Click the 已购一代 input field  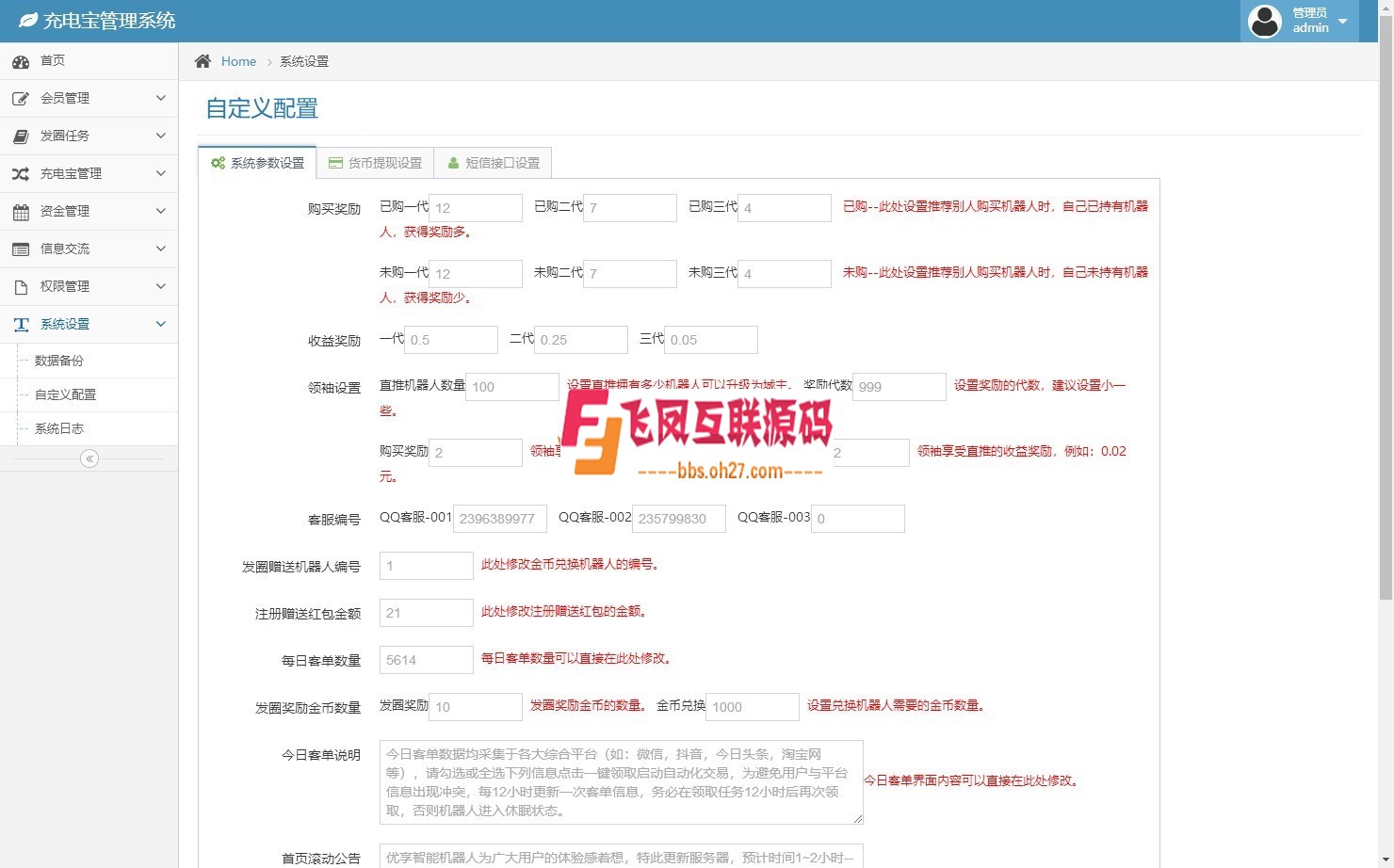point(476,208)
